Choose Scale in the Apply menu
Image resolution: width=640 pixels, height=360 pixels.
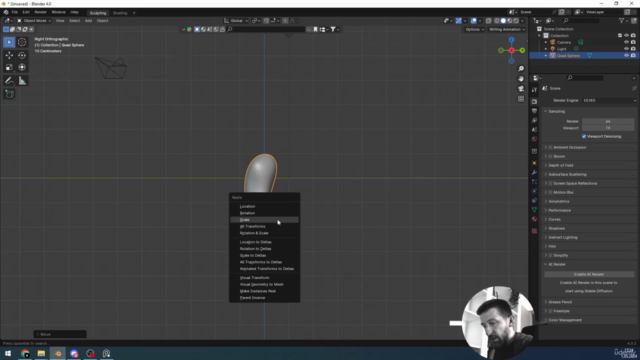pos(264,220)
